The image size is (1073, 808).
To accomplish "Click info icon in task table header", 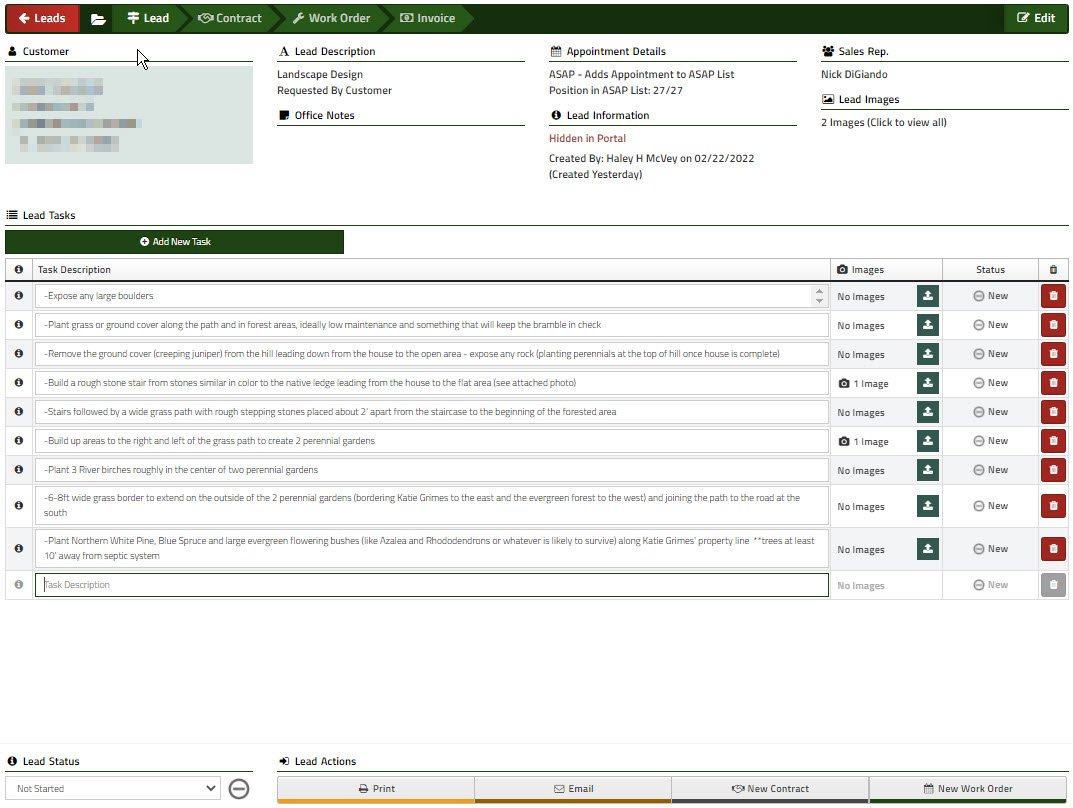I will (x=18, y=270).
